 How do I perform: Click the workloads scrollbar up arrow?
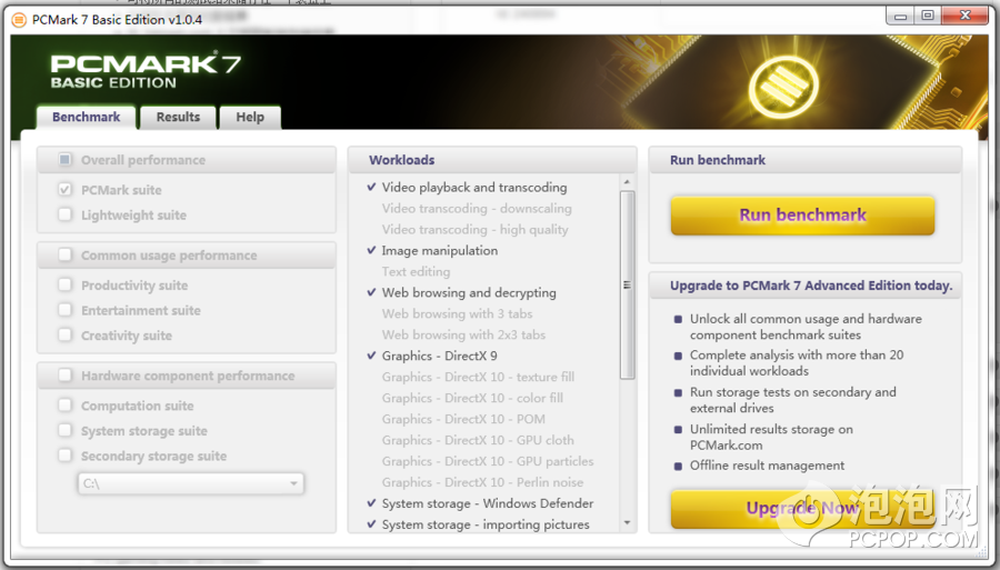point(627,182)
